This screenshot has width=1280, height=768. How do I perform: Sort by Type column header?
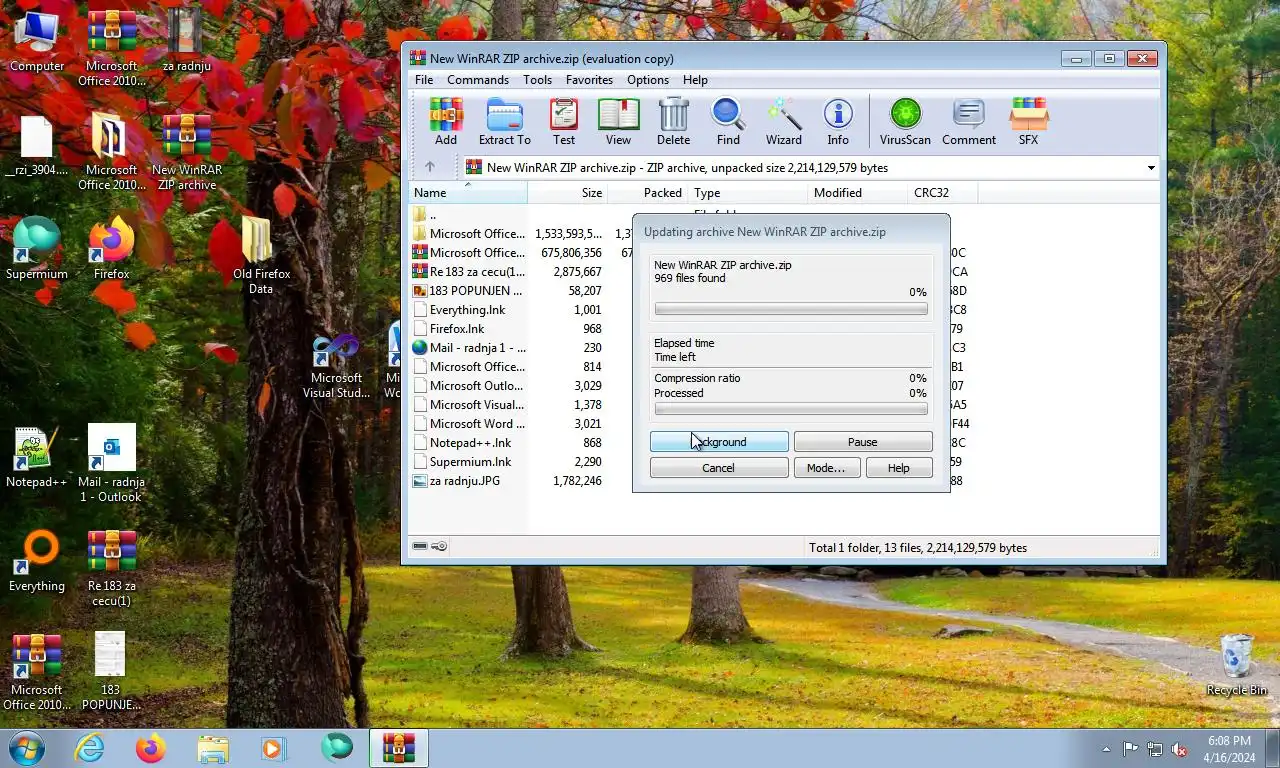click(x=747, y=193)
